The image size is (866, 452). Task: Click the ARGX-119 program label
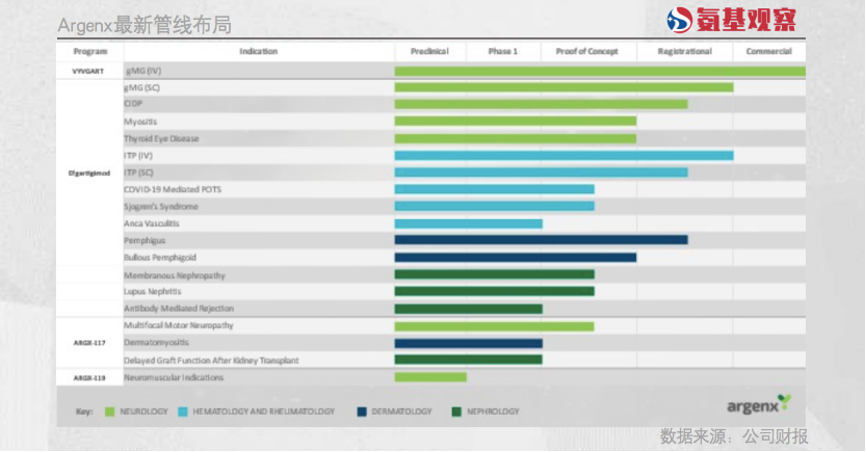(x=89, y=378)
